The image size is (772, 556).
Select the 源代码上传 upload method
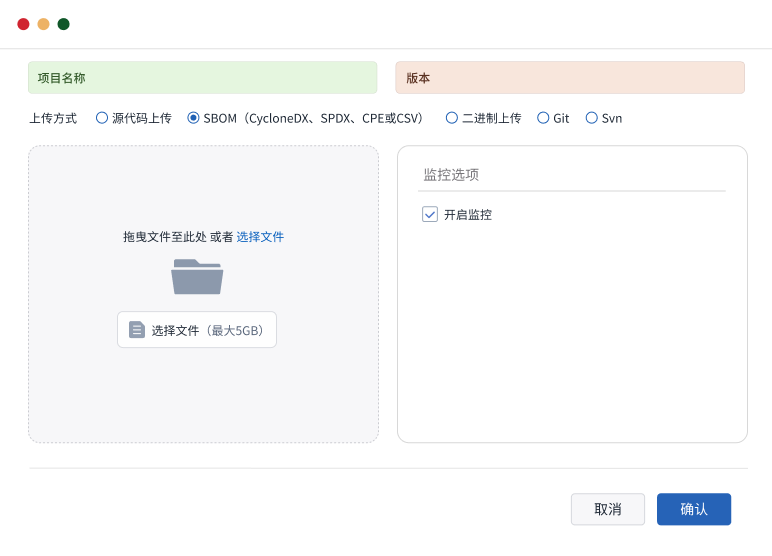102,118
